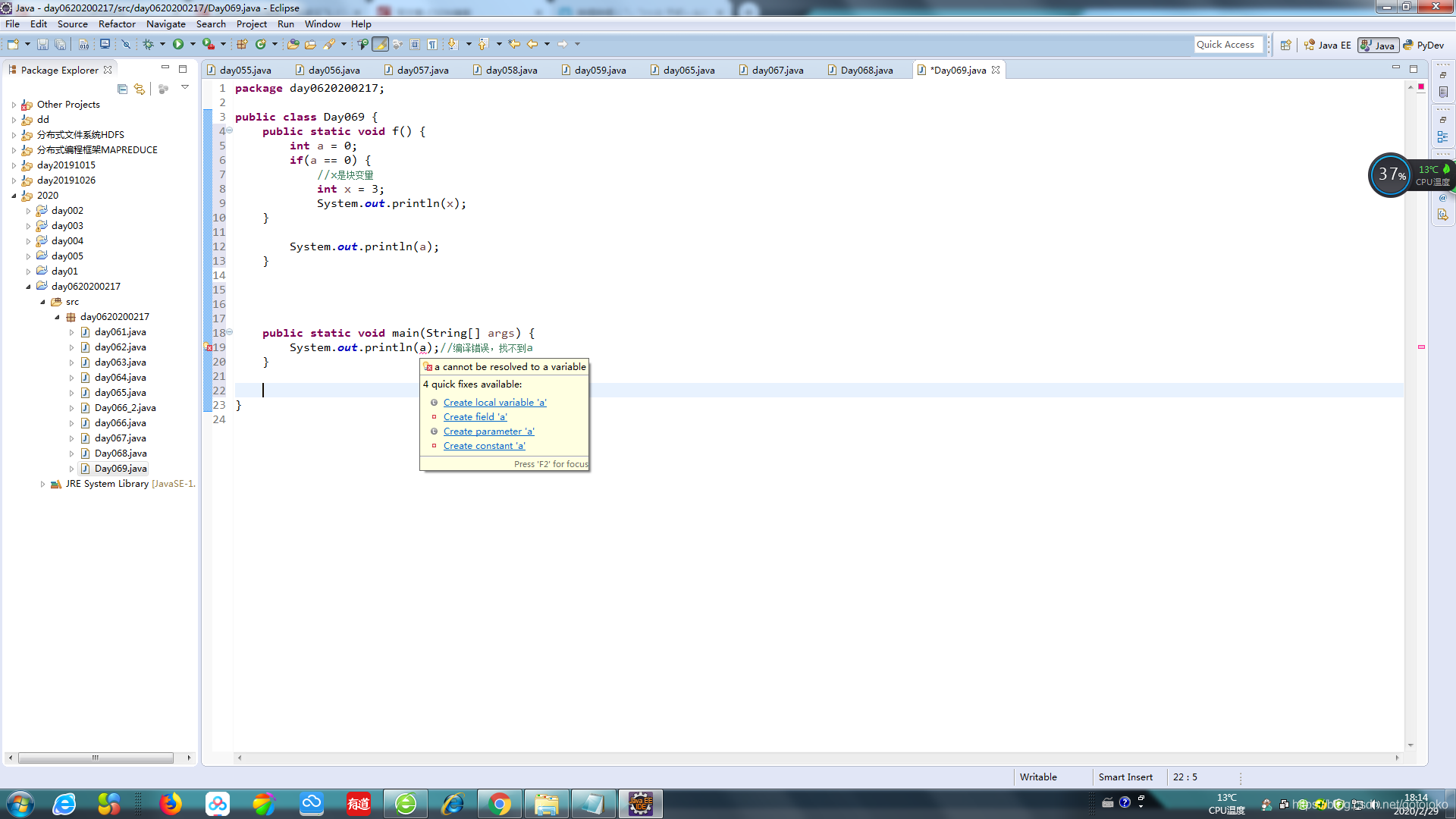Click the Open Perspective icon
The width and height of the screenshot is (1456, 819).
point(1286,45)
